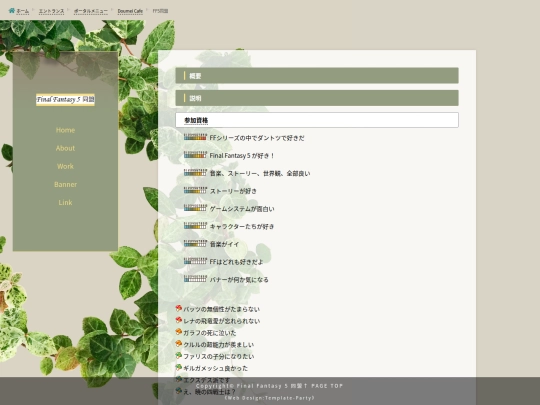Select Home in sidebar menu
This screenshot has height=405, width=540.
65,130
